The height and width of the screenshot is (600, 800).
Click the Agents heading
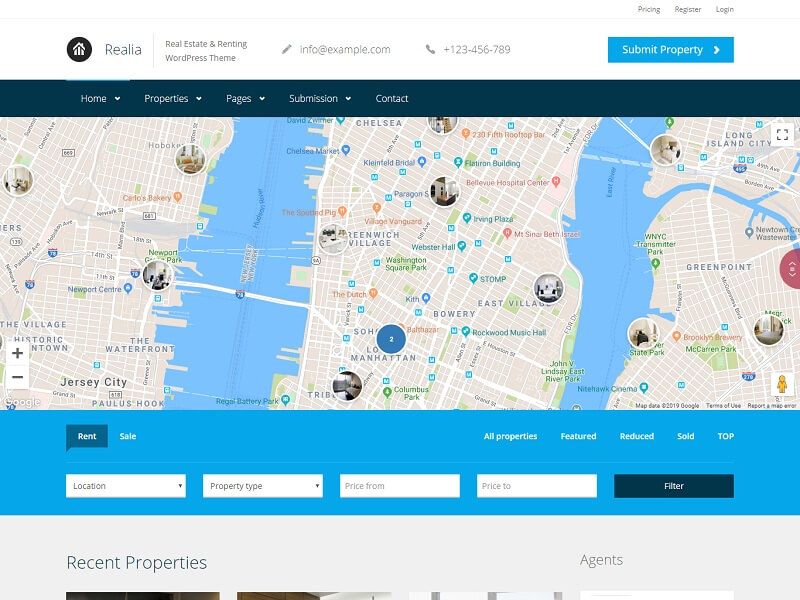tap(601, 560)
